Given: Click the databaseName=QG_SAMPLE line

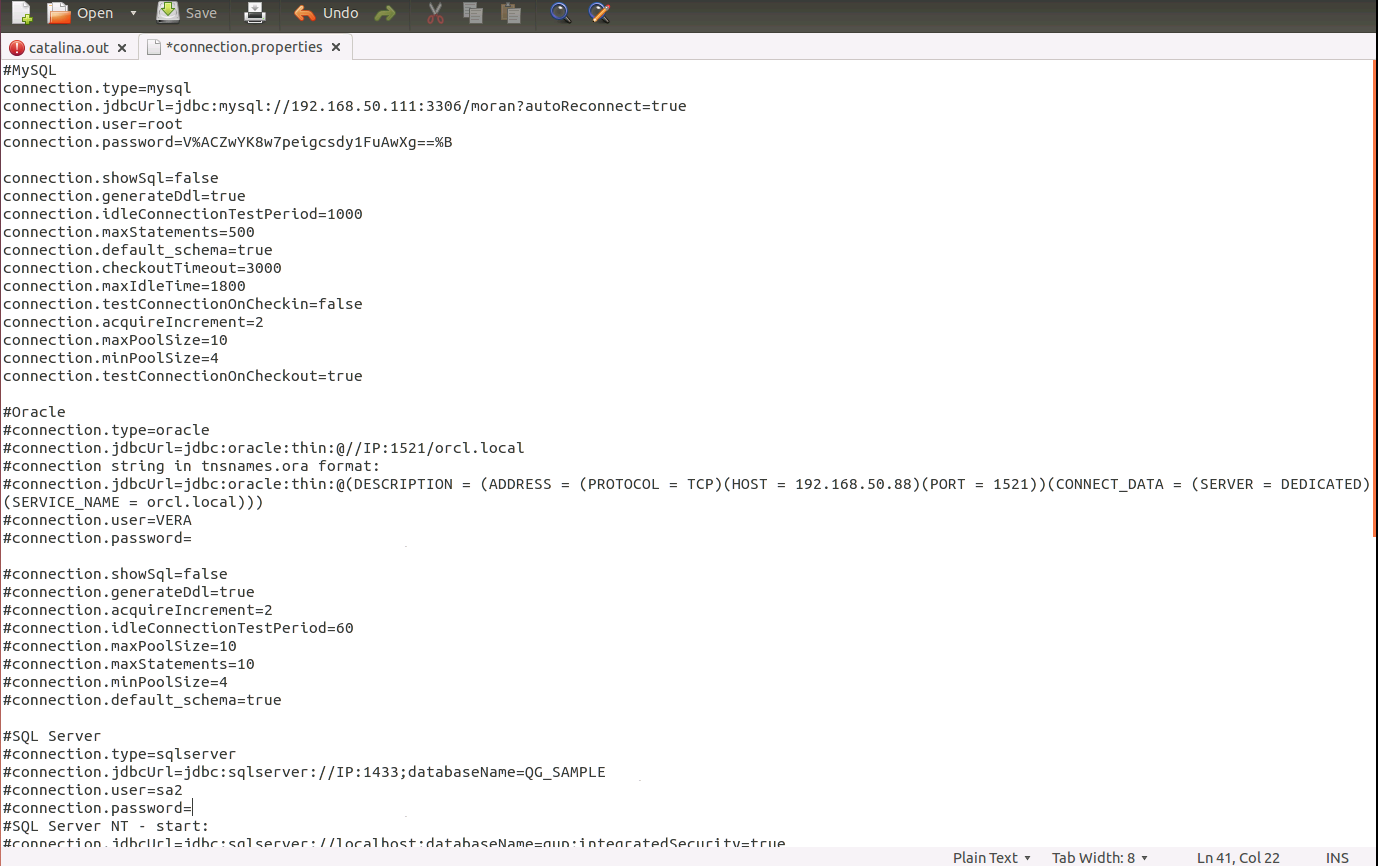Looking at the screenshot, I should [304, 772].
